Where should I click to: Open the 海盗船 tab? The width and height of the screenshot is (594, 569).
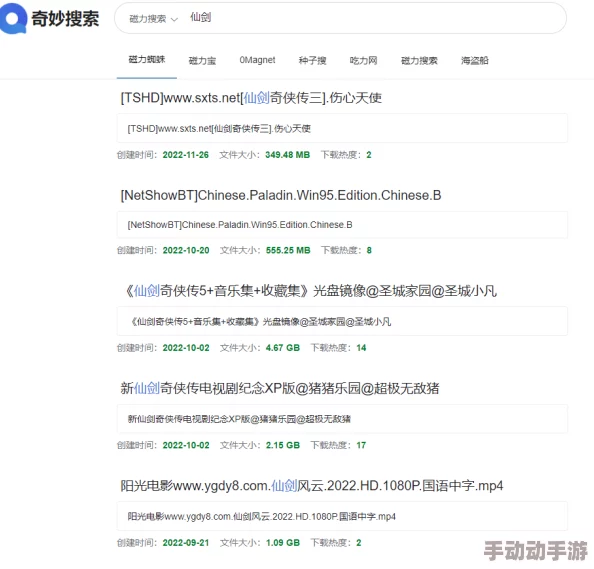point(475,60)
